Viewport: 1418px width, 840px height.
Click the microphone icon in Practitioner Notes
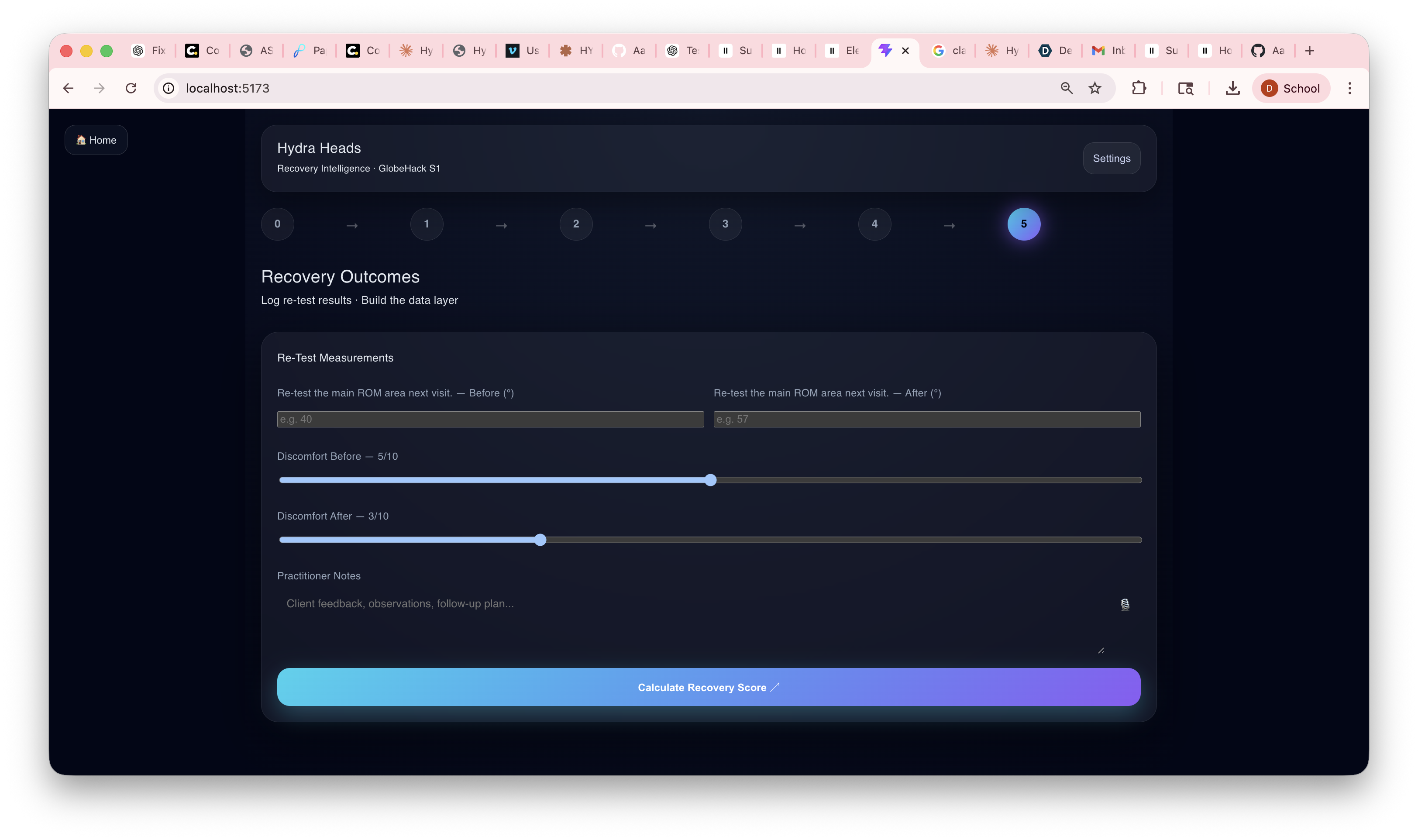click(1124, 605)
